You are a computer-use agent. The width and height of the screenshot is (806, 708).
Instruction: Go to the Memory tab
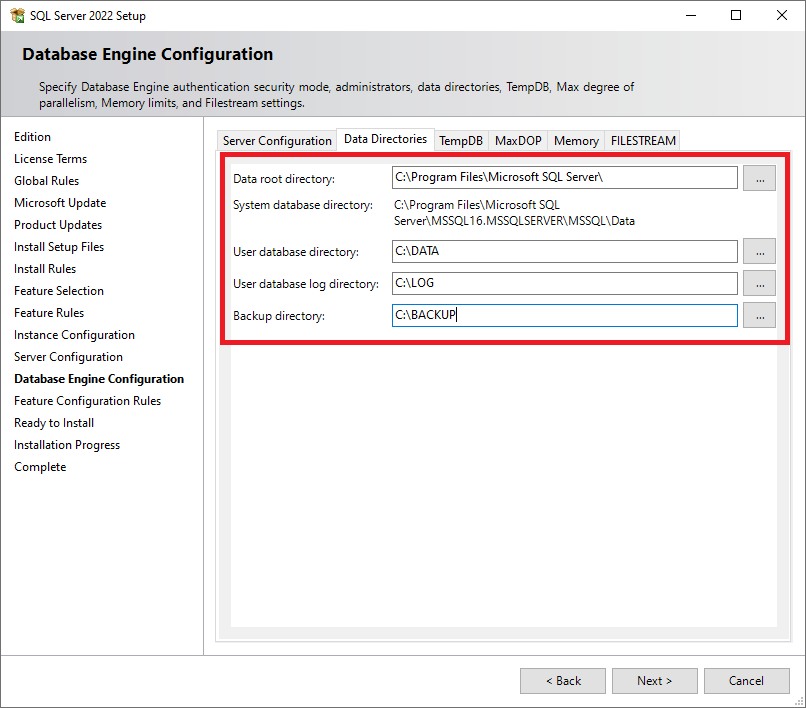point(576,141)
